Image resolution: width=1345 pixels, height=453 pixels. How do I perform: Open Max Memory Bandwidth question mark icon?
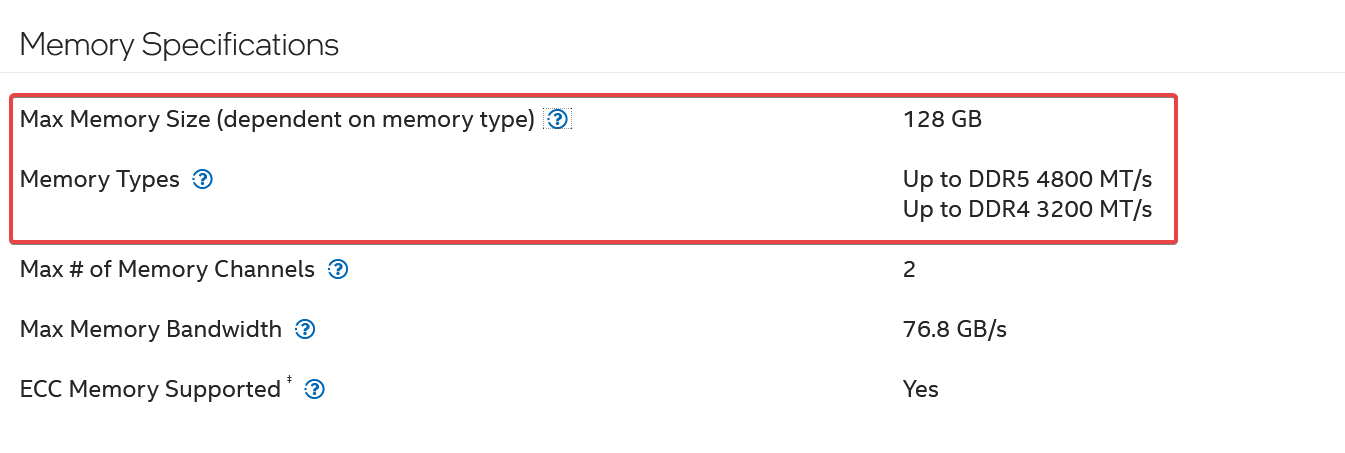pos(305,330)
